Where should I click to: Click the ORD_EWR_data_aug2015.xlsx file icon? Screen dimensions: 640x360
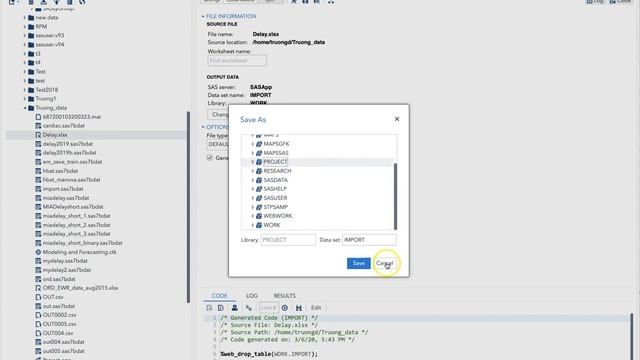(38, 288)
